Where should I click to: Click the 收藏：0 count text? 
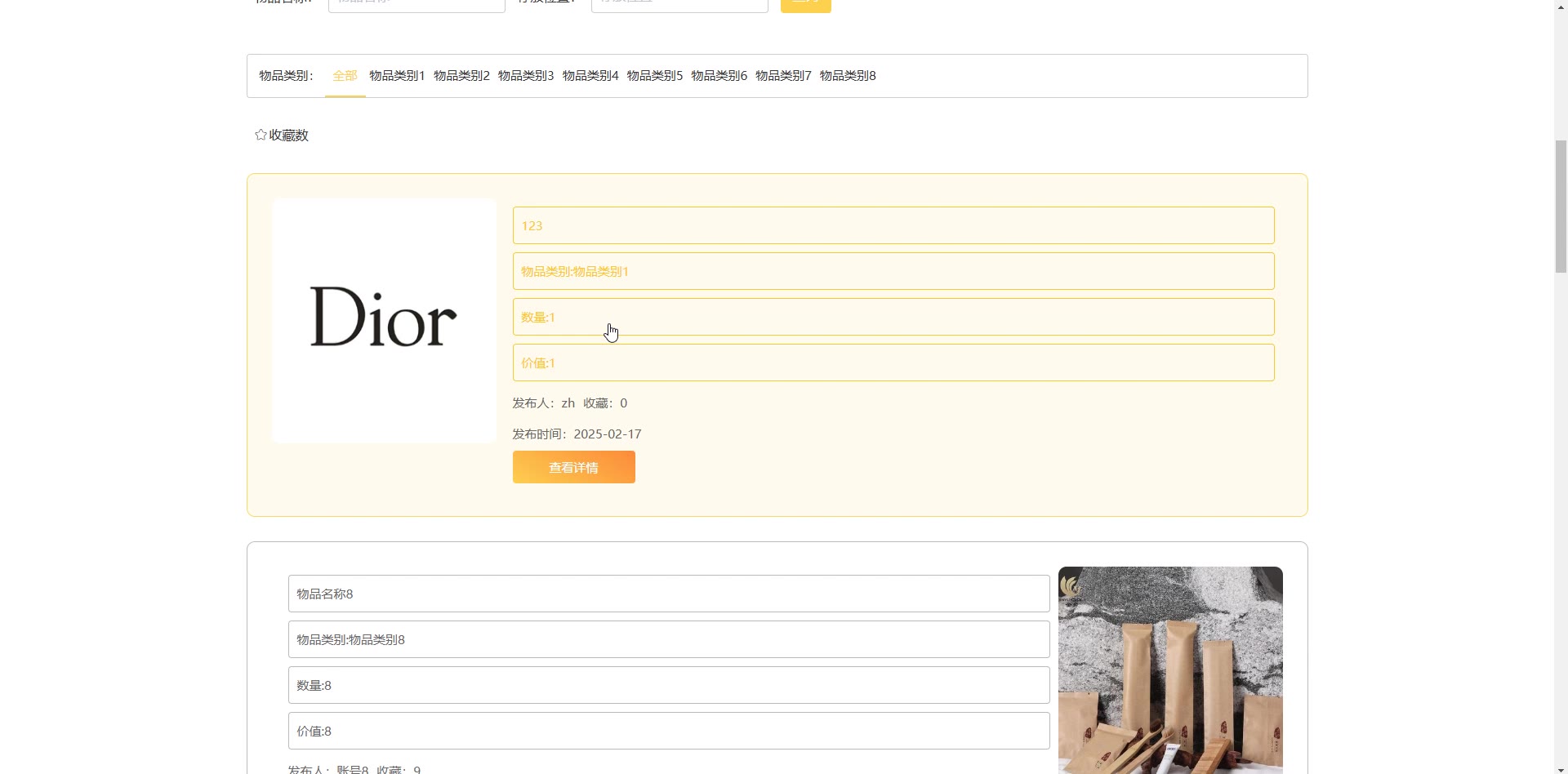coord(605,403)
